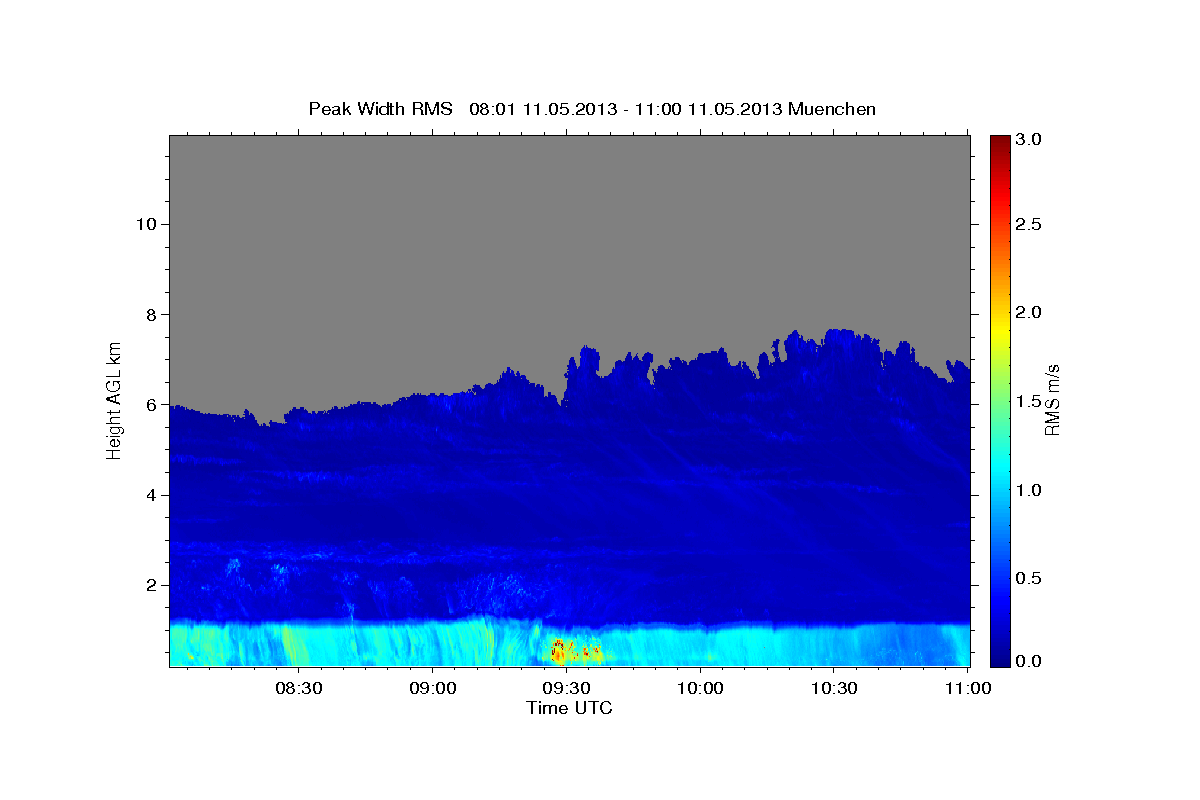Click the colorbar value 2.0
This screenshot has height=800, width=1200.
click(1029, 313)
